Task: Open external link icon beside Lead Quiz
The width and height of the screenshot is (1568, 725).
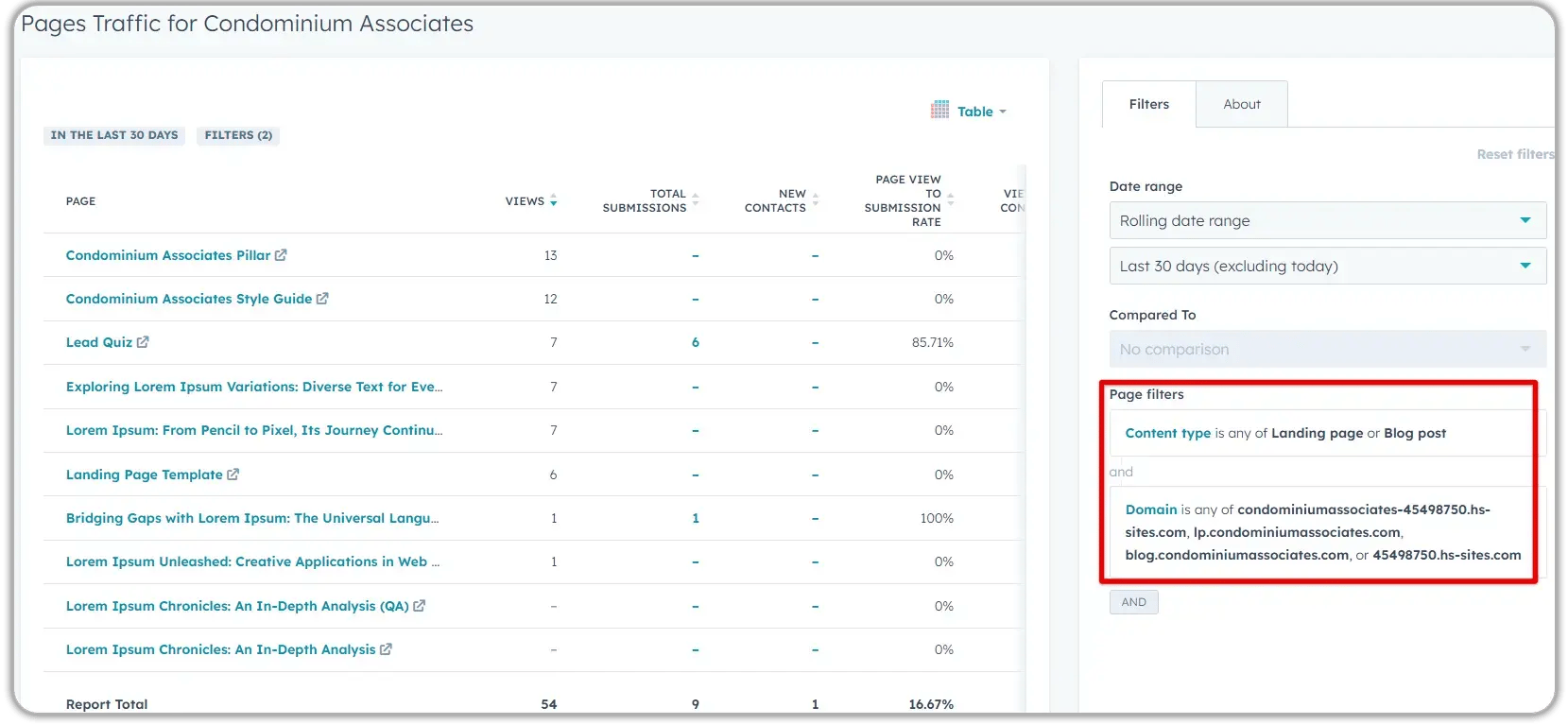Action: (x=143, y=342)
